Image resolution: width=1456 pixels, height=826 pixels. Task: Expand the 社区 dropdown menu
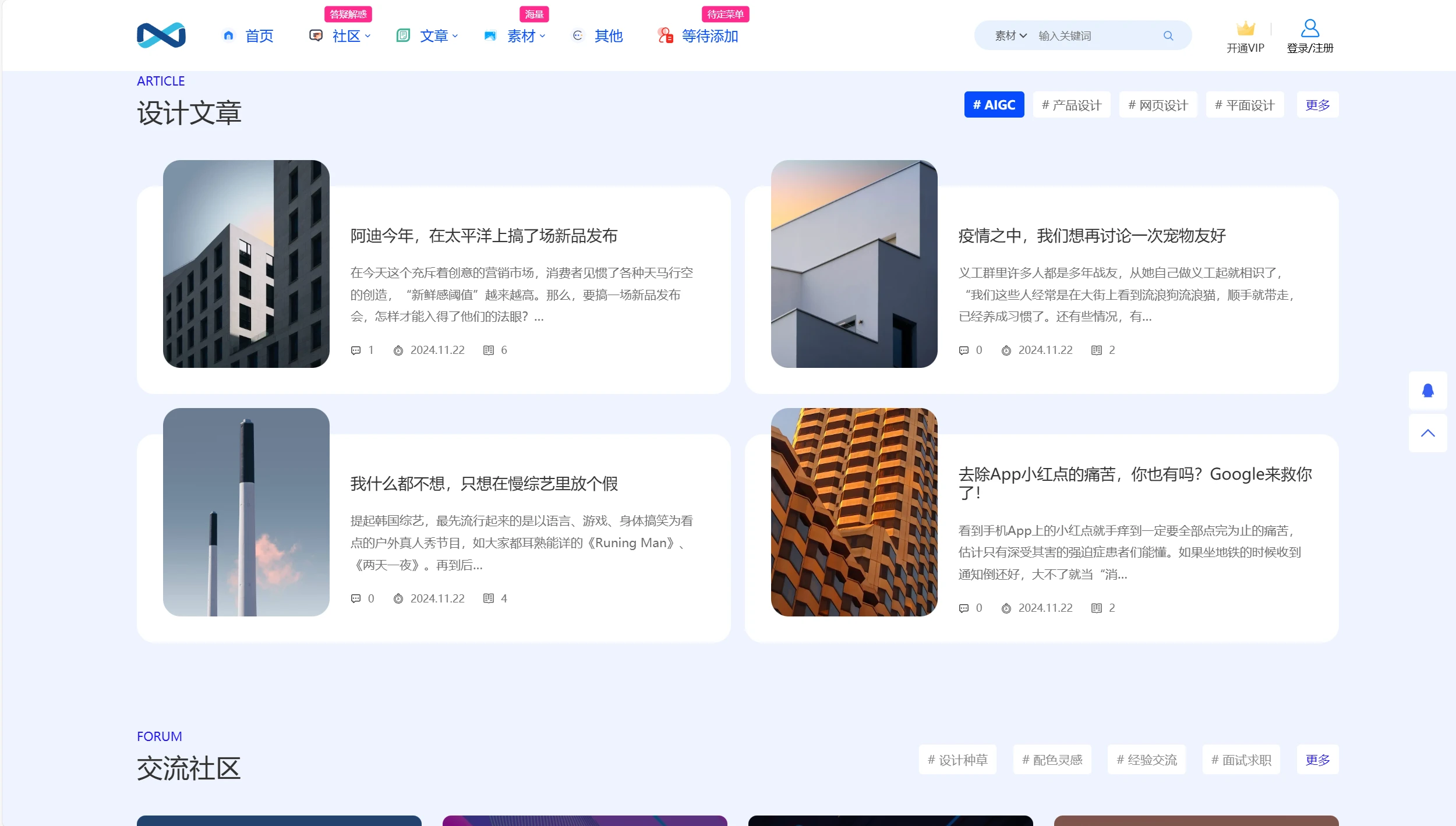[x=351, y=36]
